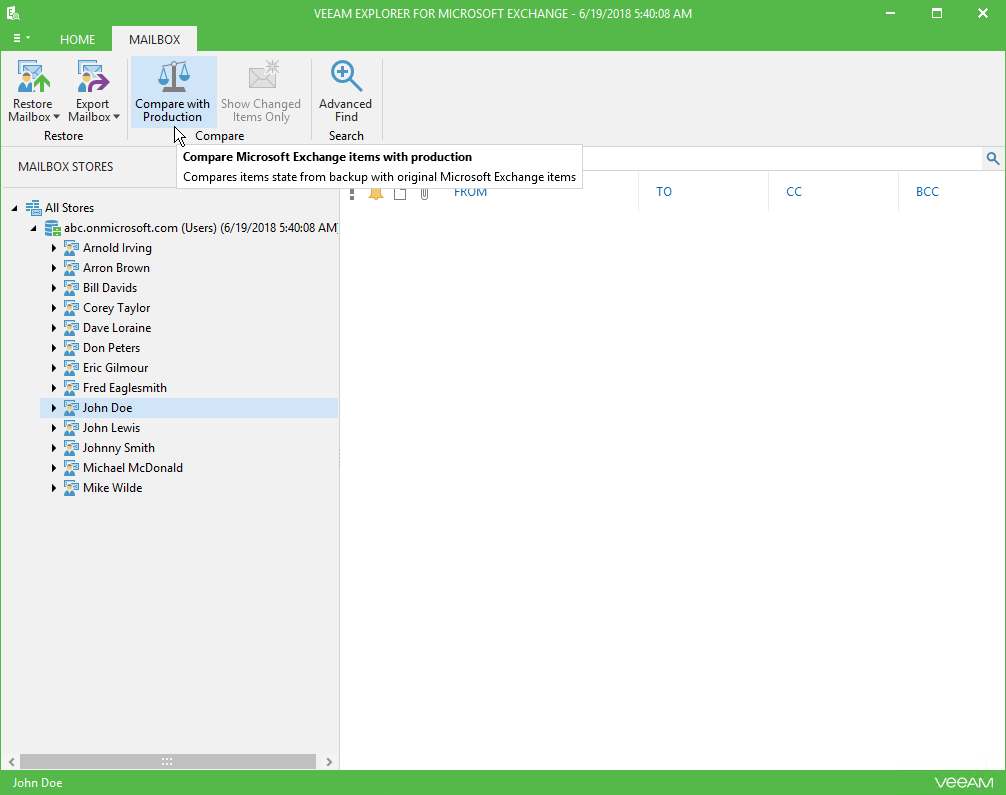Expand the Eric Gilmour mailbox

pyautogui.click(x=54, y=368)
